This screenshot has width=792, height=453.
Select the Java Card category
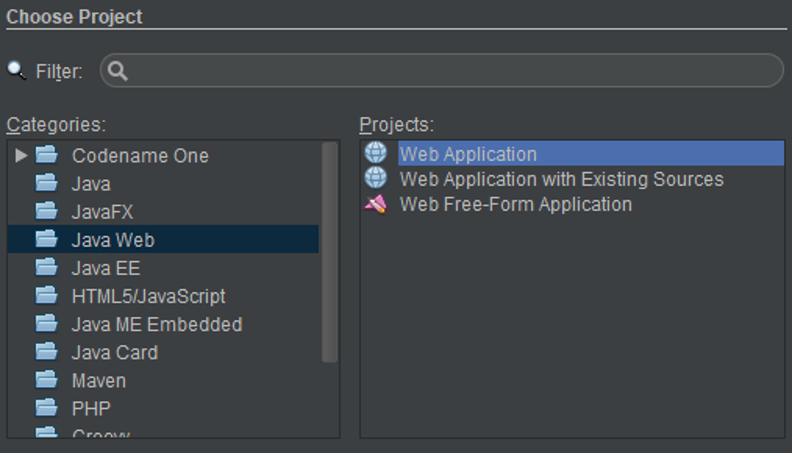(114, 352)
